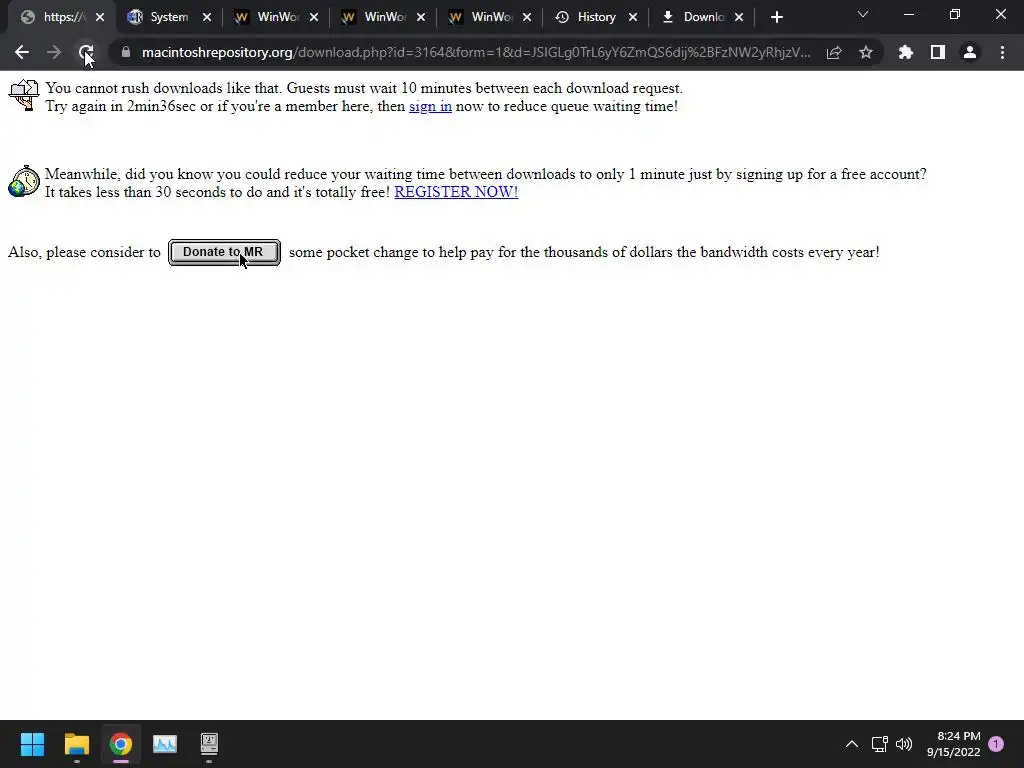Close the Downloads tab
1024x768 pixels.
(x=739, y=18)
